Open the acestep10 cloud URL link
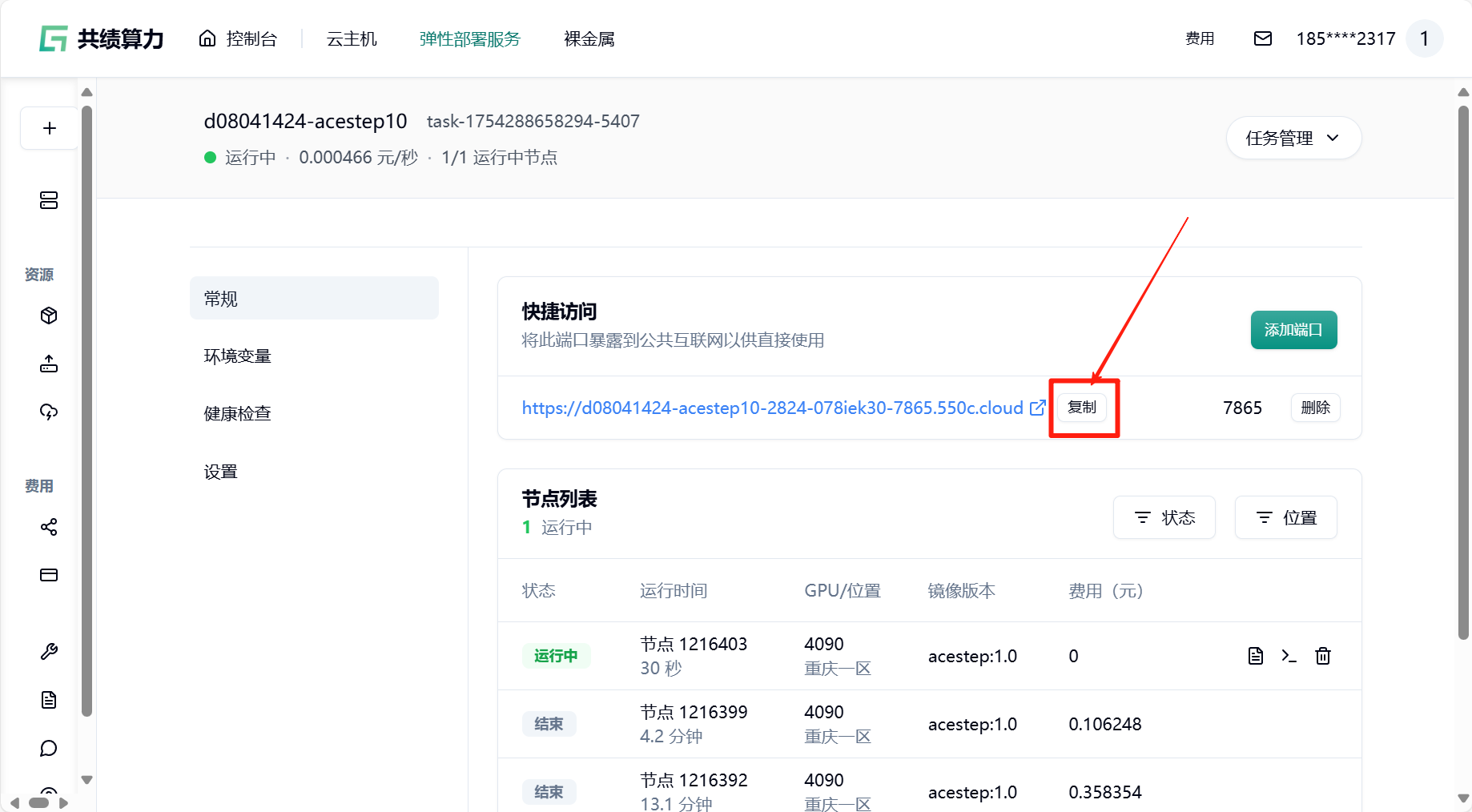Screen dimensions: 1472x812 (772, 408)
